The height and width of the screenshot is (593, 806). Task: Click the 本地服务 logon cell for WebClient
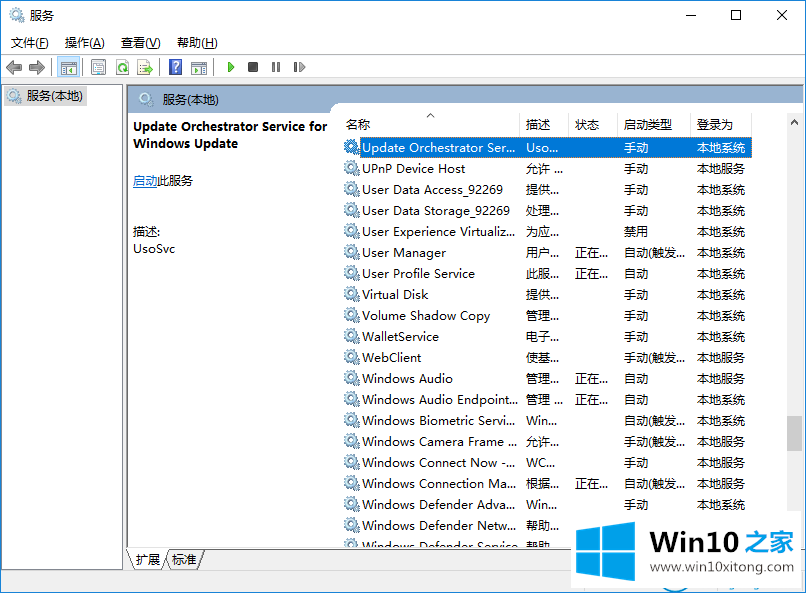pos(721,358)
